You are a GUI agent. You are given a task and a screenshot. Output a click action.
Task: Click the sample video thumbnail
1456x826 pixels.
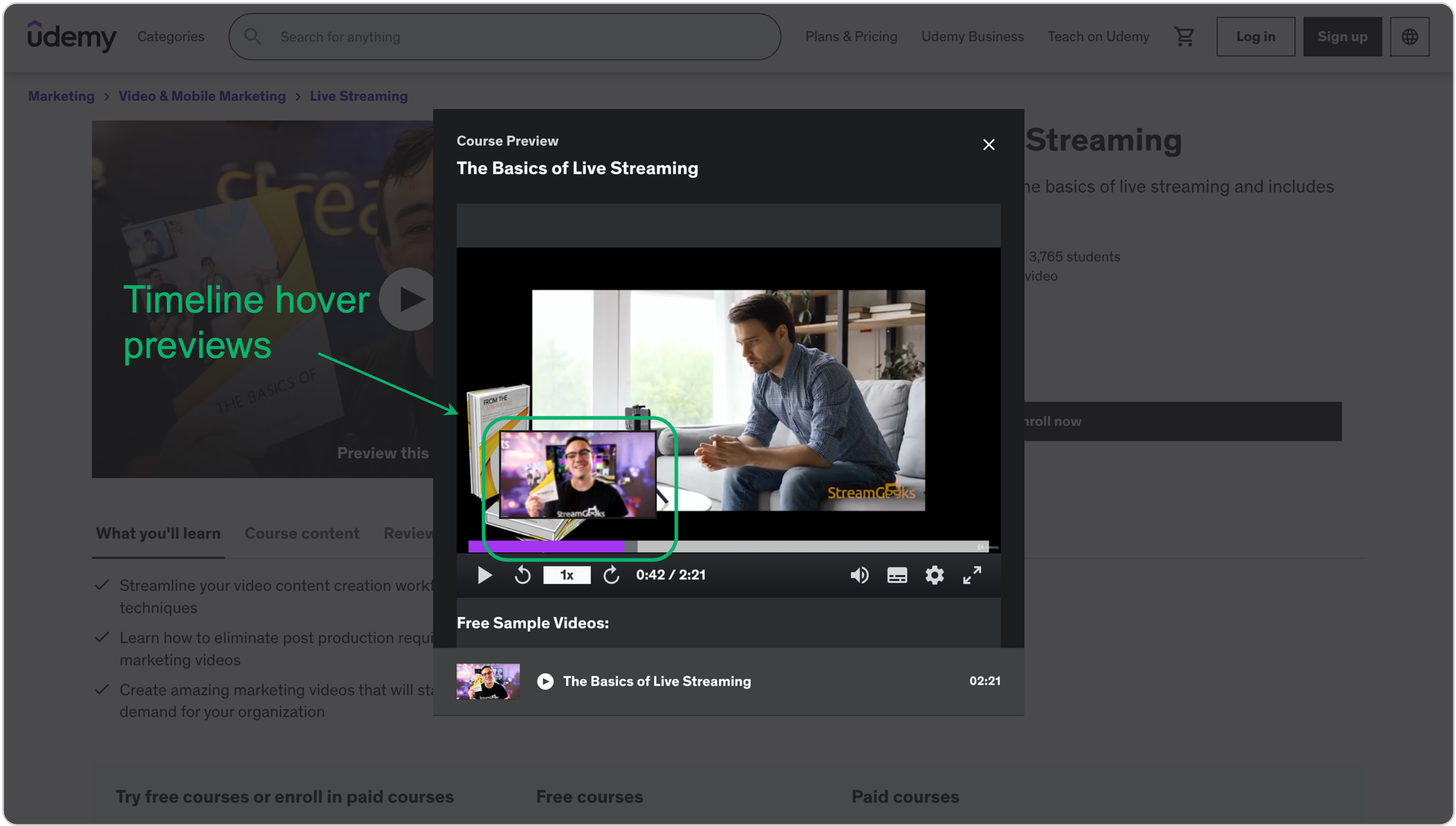point(488,681)
